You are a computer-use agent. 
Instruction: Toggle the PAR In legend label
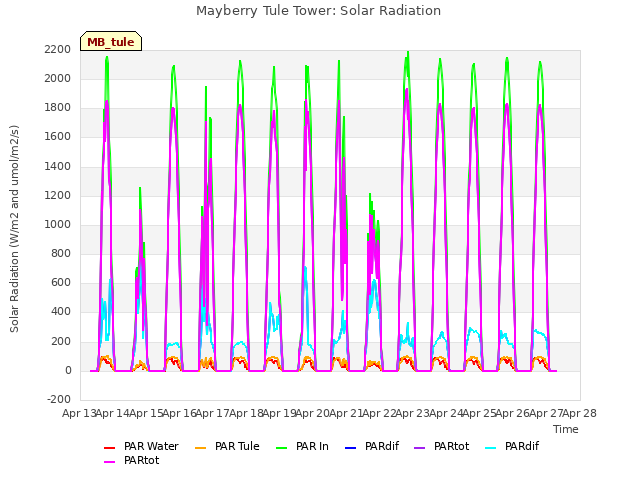312,447
